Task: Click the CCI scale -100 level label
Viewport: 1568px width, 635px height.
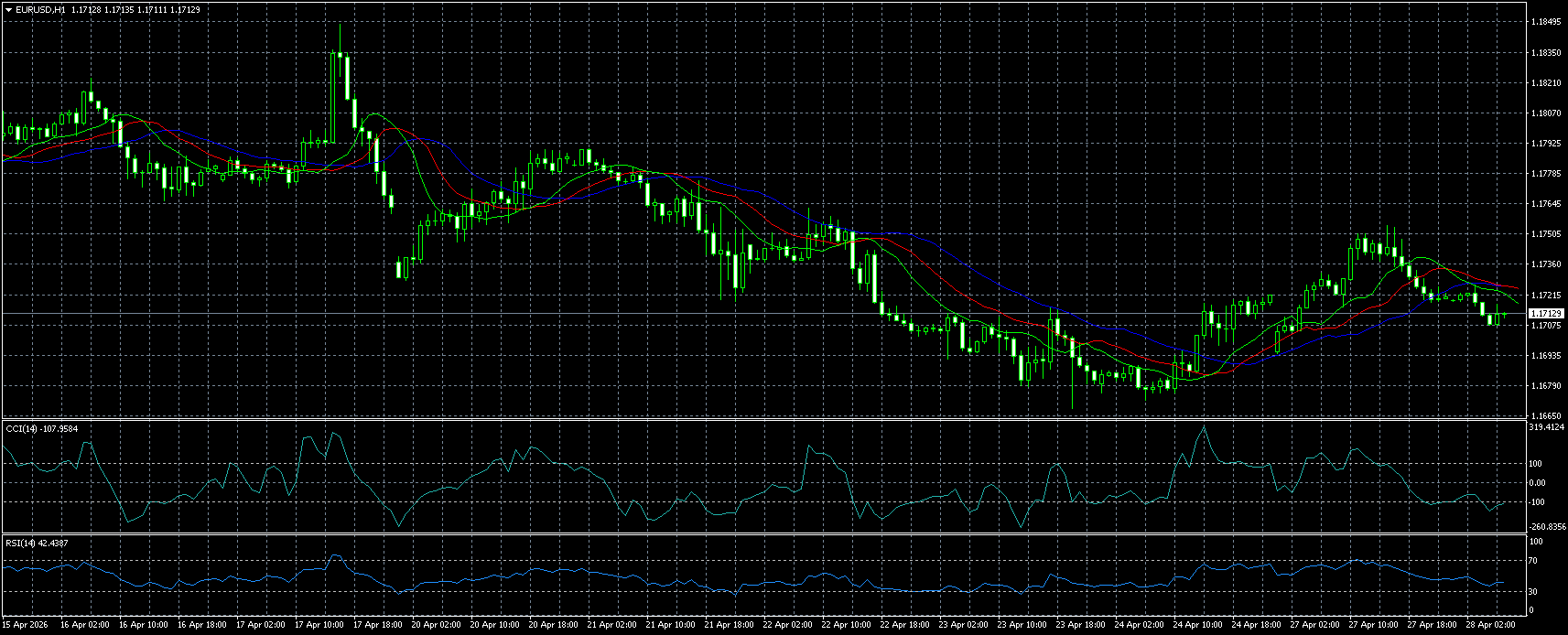Action: 1537,502
